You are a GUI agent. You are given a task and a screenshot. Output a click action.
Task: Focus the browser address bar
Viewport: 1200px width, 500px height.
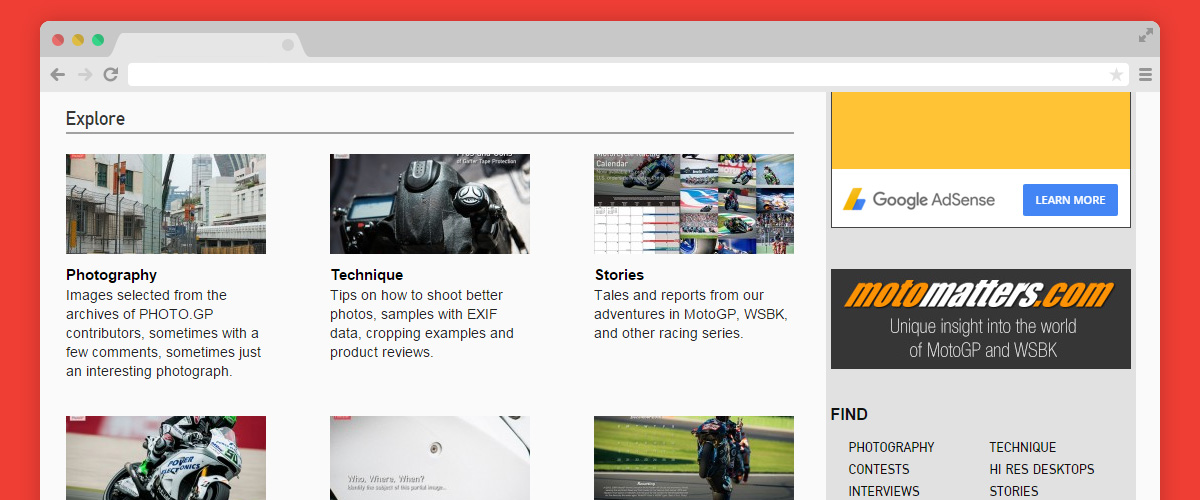pyautogui.click(x=628, y=74)
